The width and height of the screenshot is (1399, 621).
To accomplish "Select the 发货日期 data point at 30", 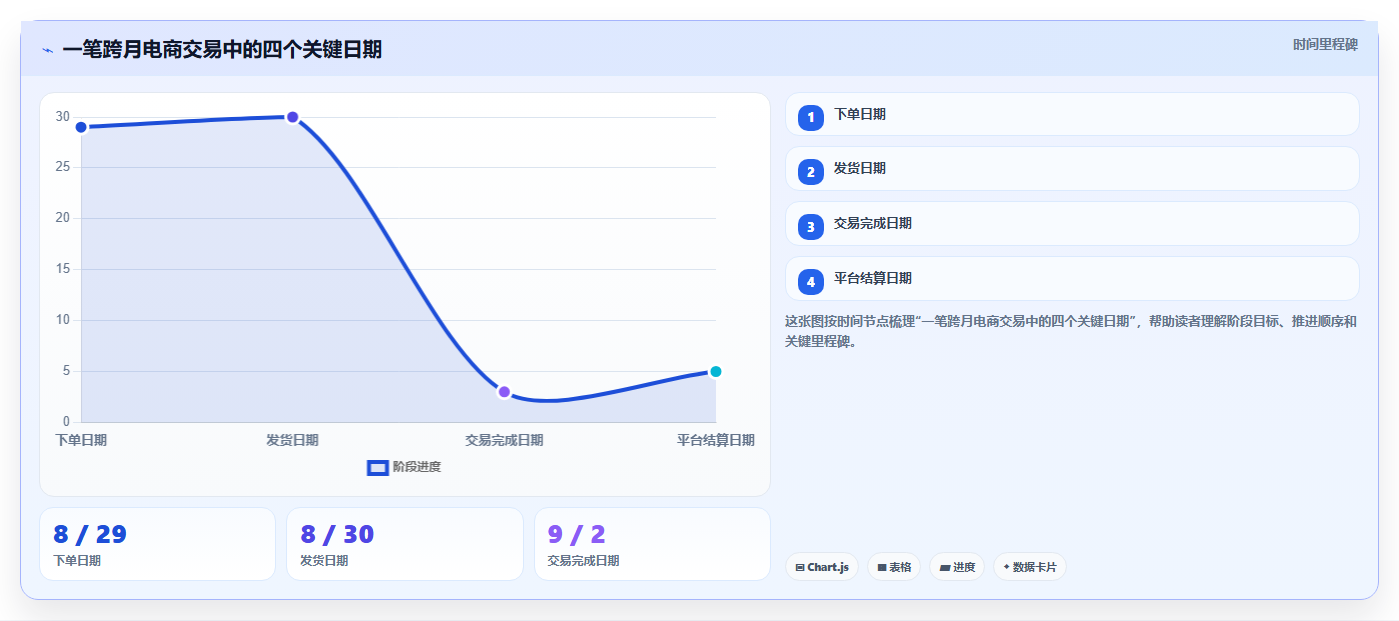I will tap(292, 117).
